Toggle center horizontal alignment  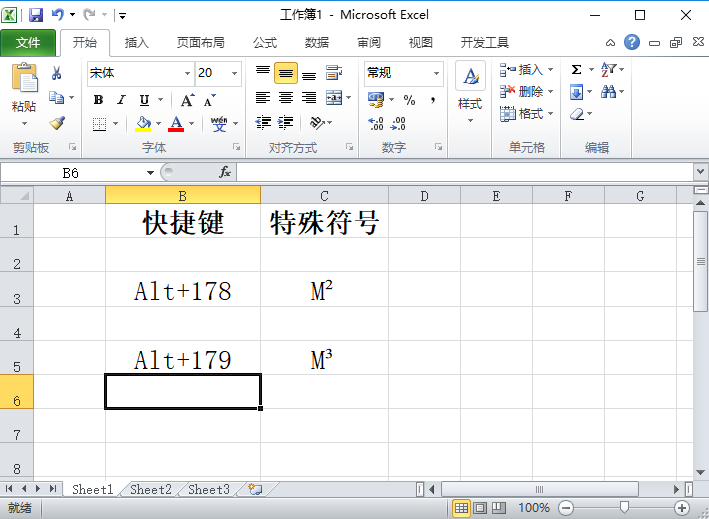pos(286,98)
